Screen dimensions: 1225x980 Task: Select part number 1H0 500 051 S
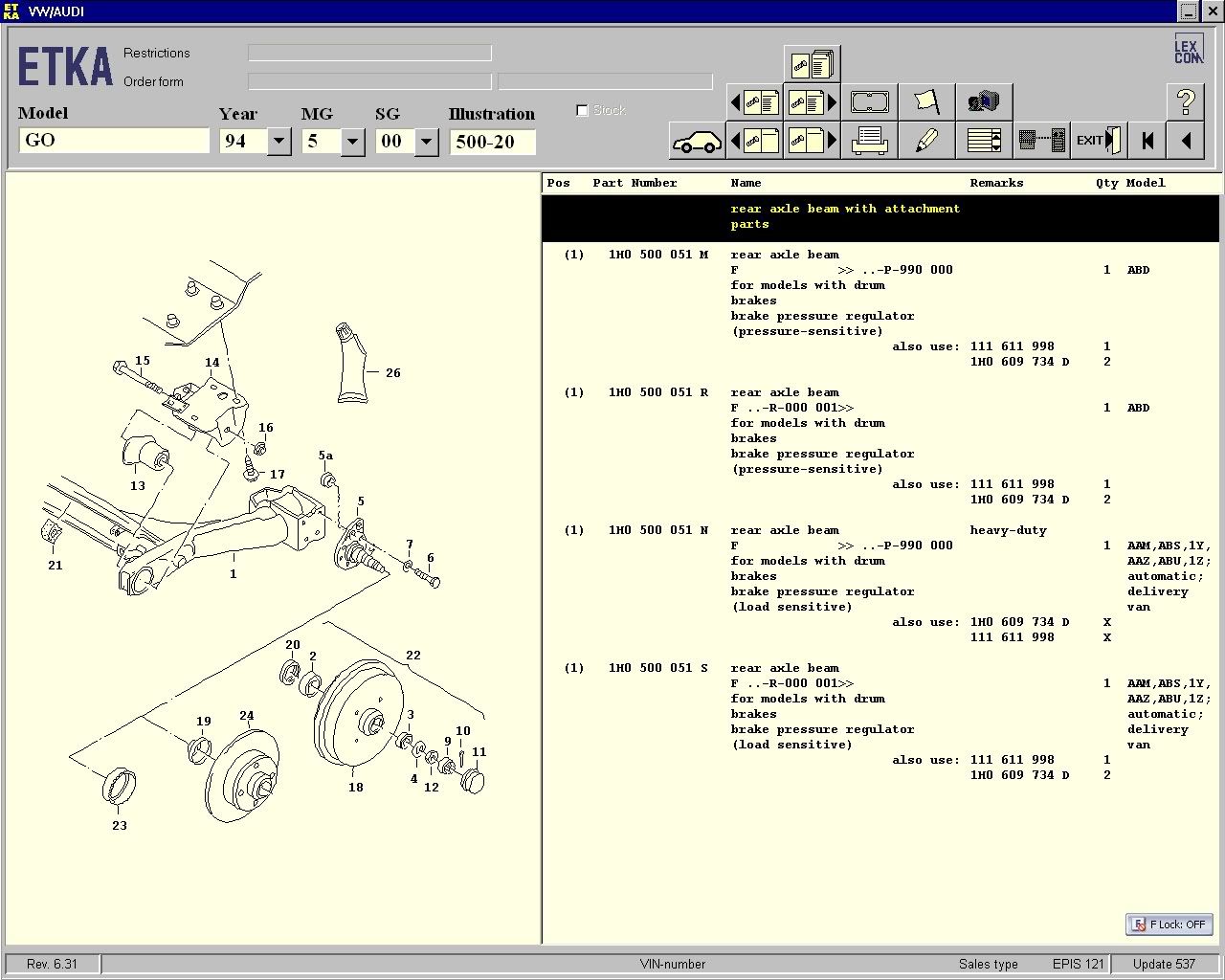tap(658, 668)
